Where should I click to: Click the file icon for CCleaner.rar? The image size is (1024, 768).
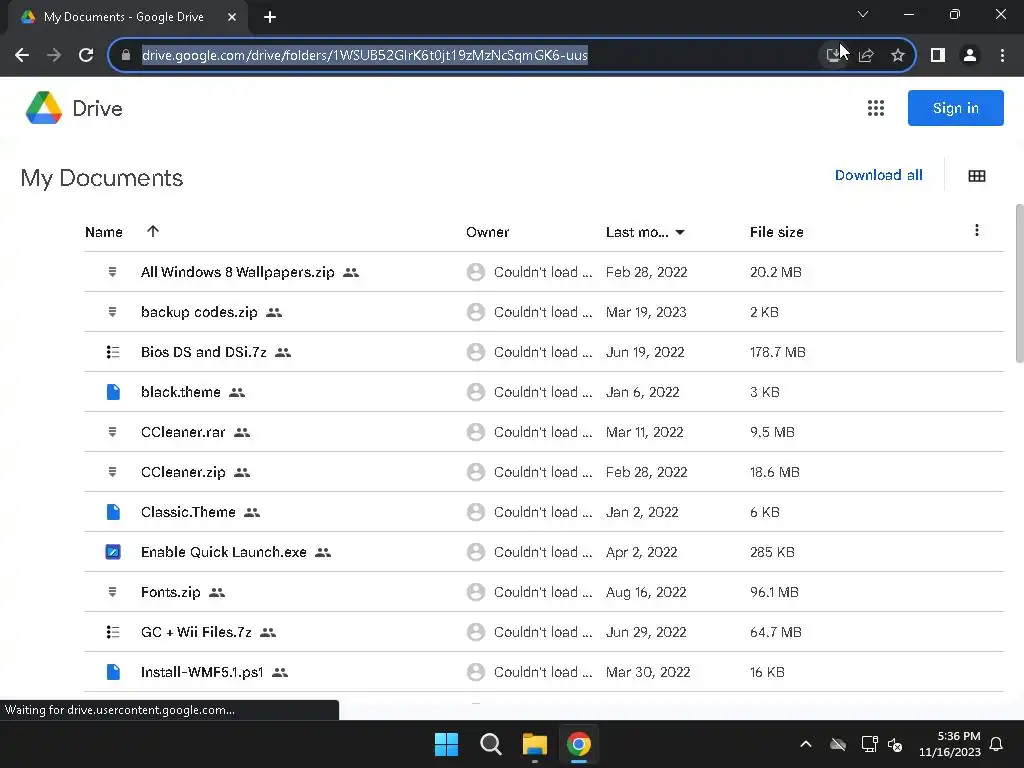point(112,432)
